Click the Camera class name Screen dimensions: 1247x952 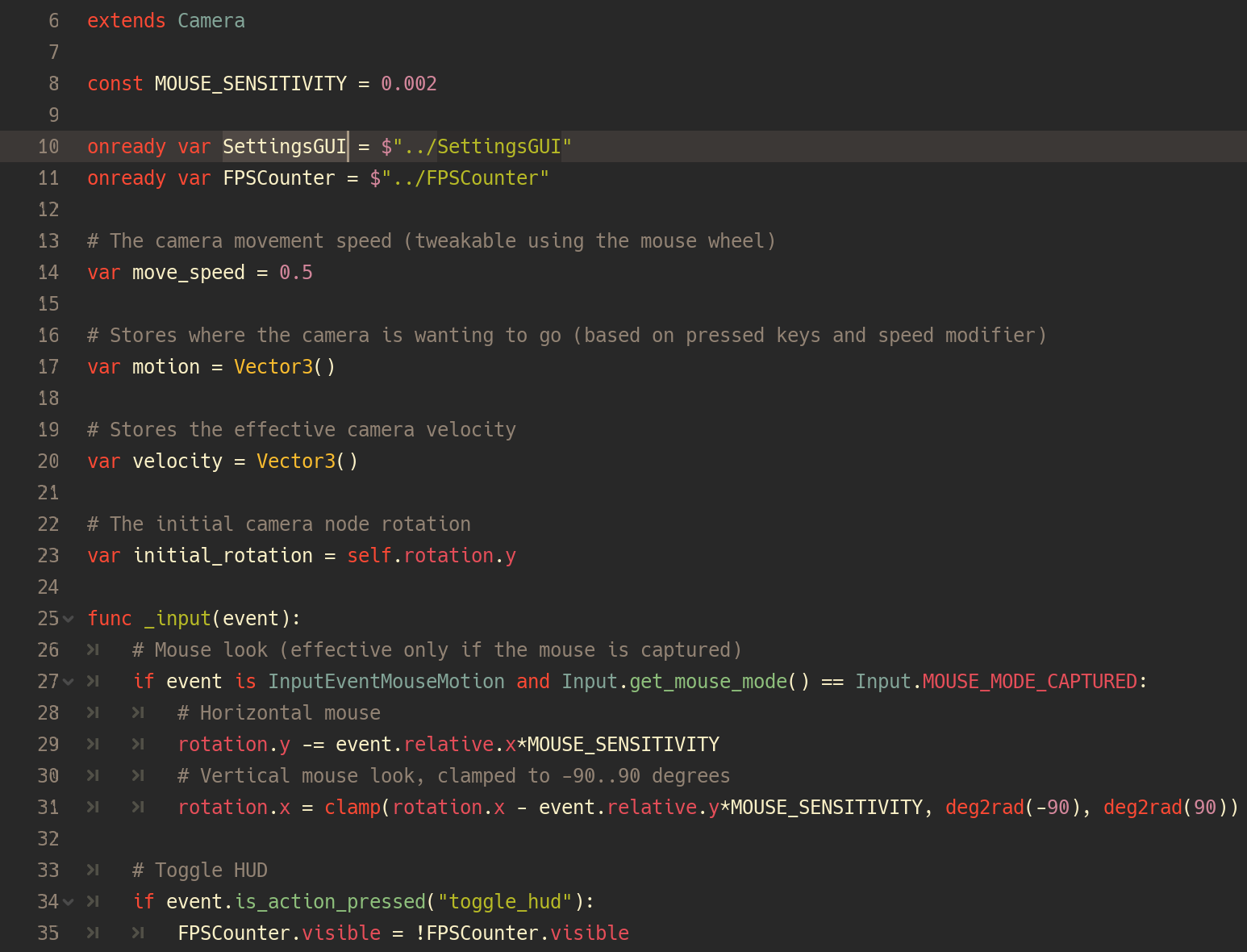[211, 21]
